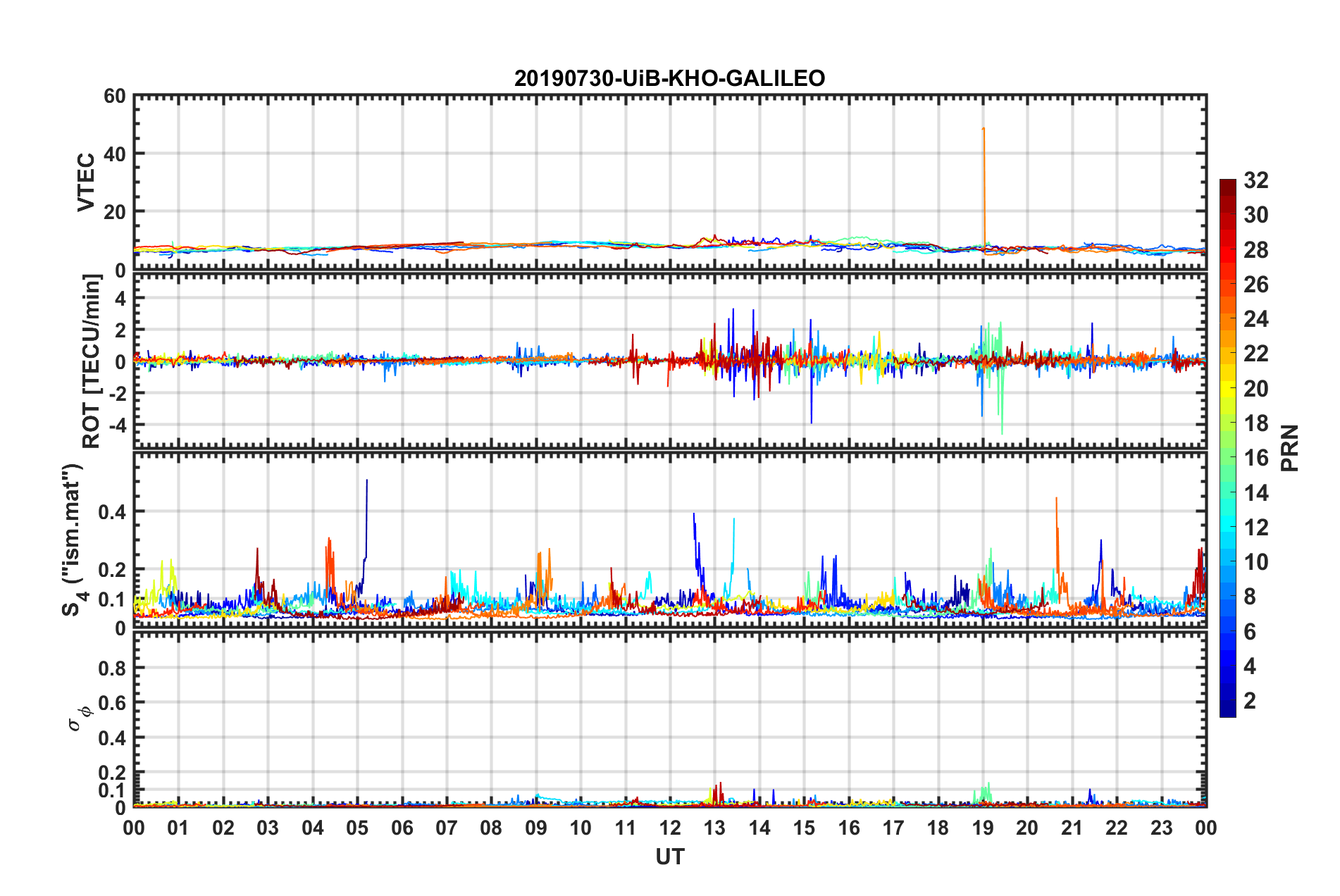Click the VTEC axis tick label 60
Screen dimensions: 1340x896
click(x=115, y=97)
